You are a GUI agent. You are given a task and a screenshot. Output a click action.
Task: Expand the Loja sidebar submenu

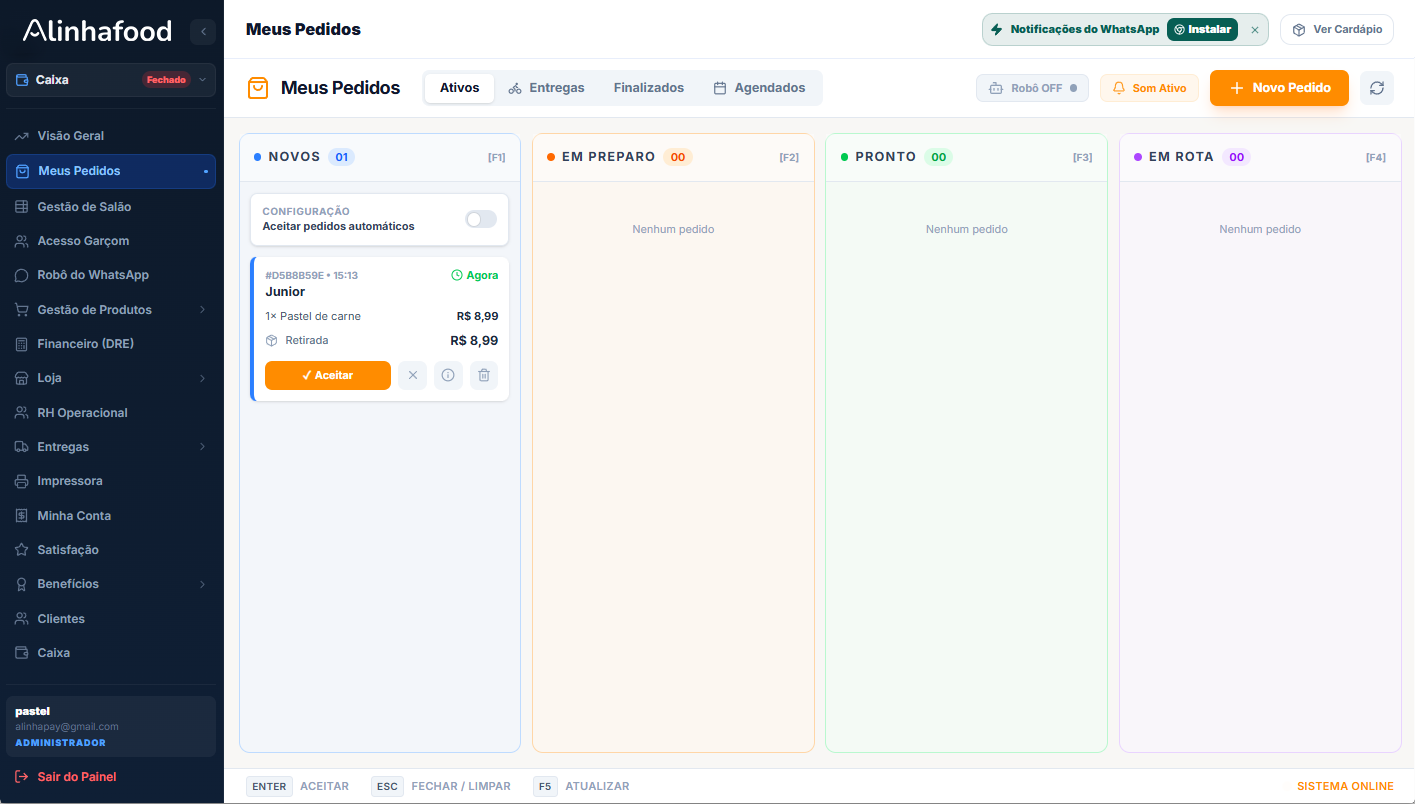pos(110,378)
